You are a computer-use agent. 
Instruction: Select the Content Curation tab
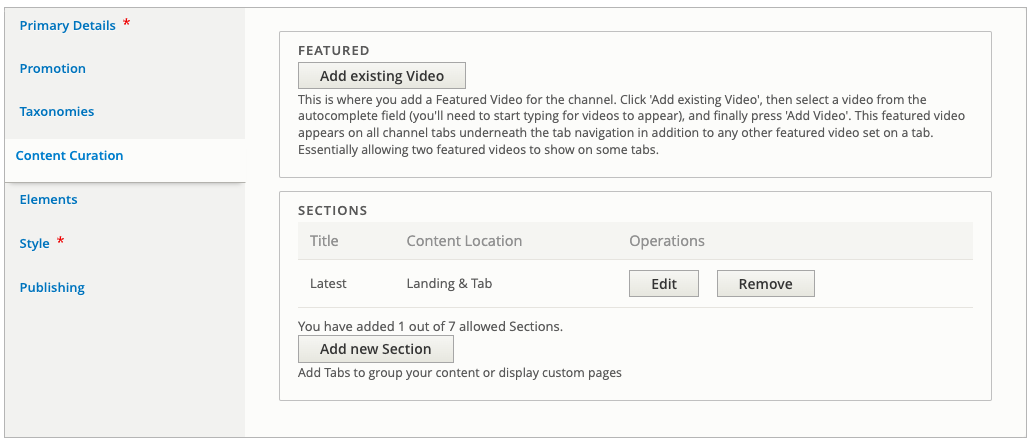click(x=69, y=156)
